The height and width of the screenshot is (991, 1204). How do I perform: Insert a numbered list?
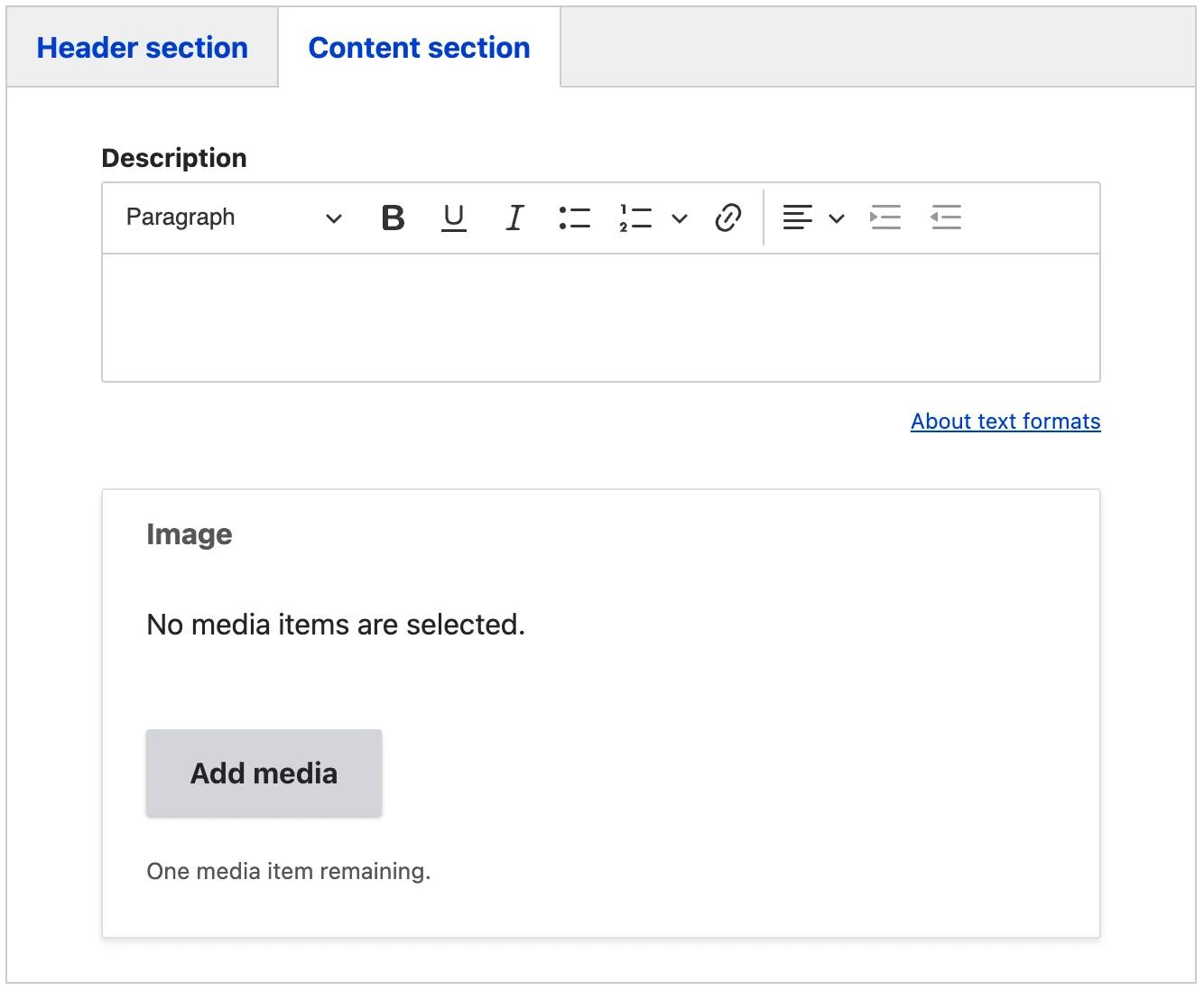tap(635, 218)
